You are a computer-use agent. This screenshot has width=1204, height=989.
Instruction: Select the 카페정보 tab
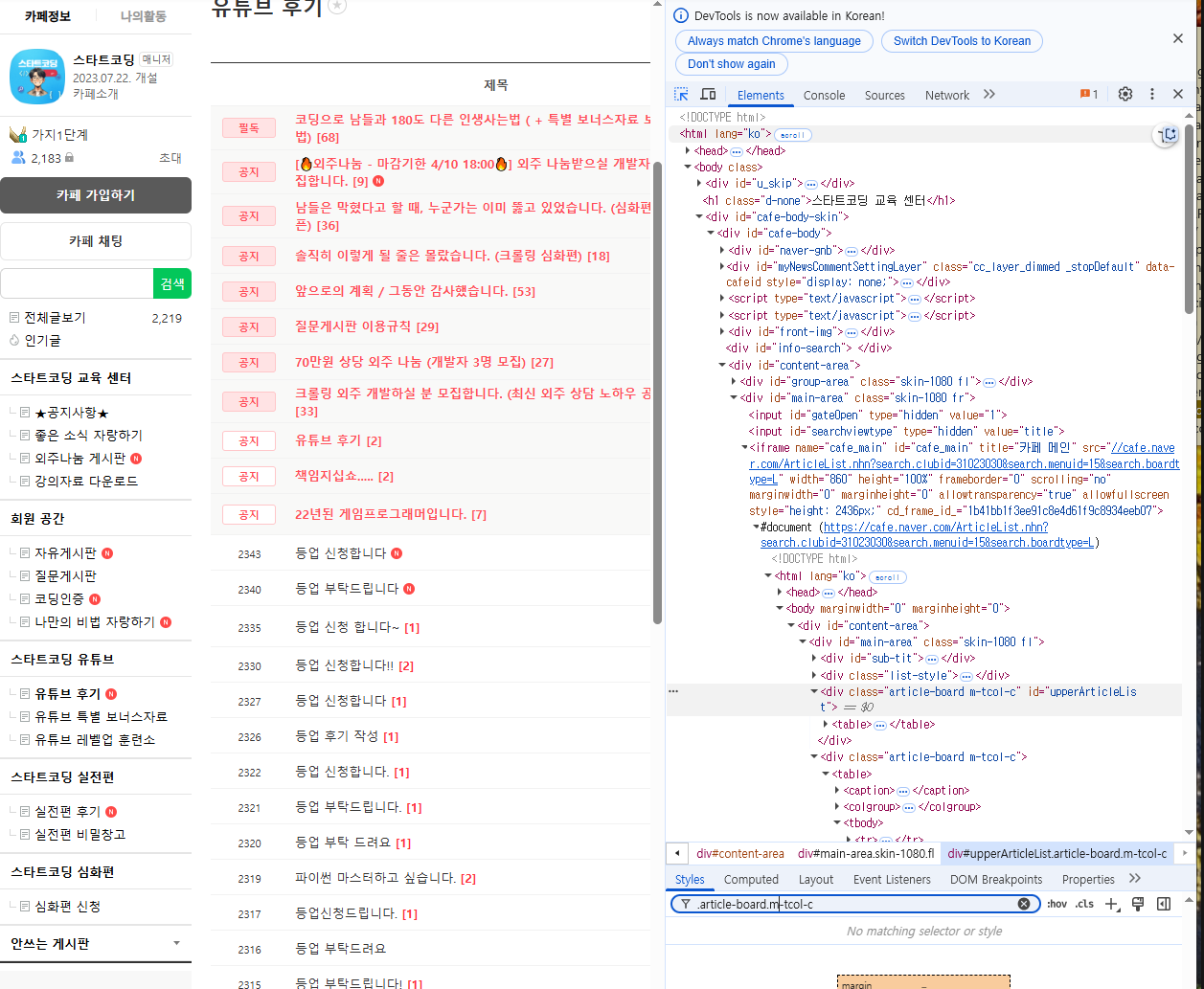(48, 16)
